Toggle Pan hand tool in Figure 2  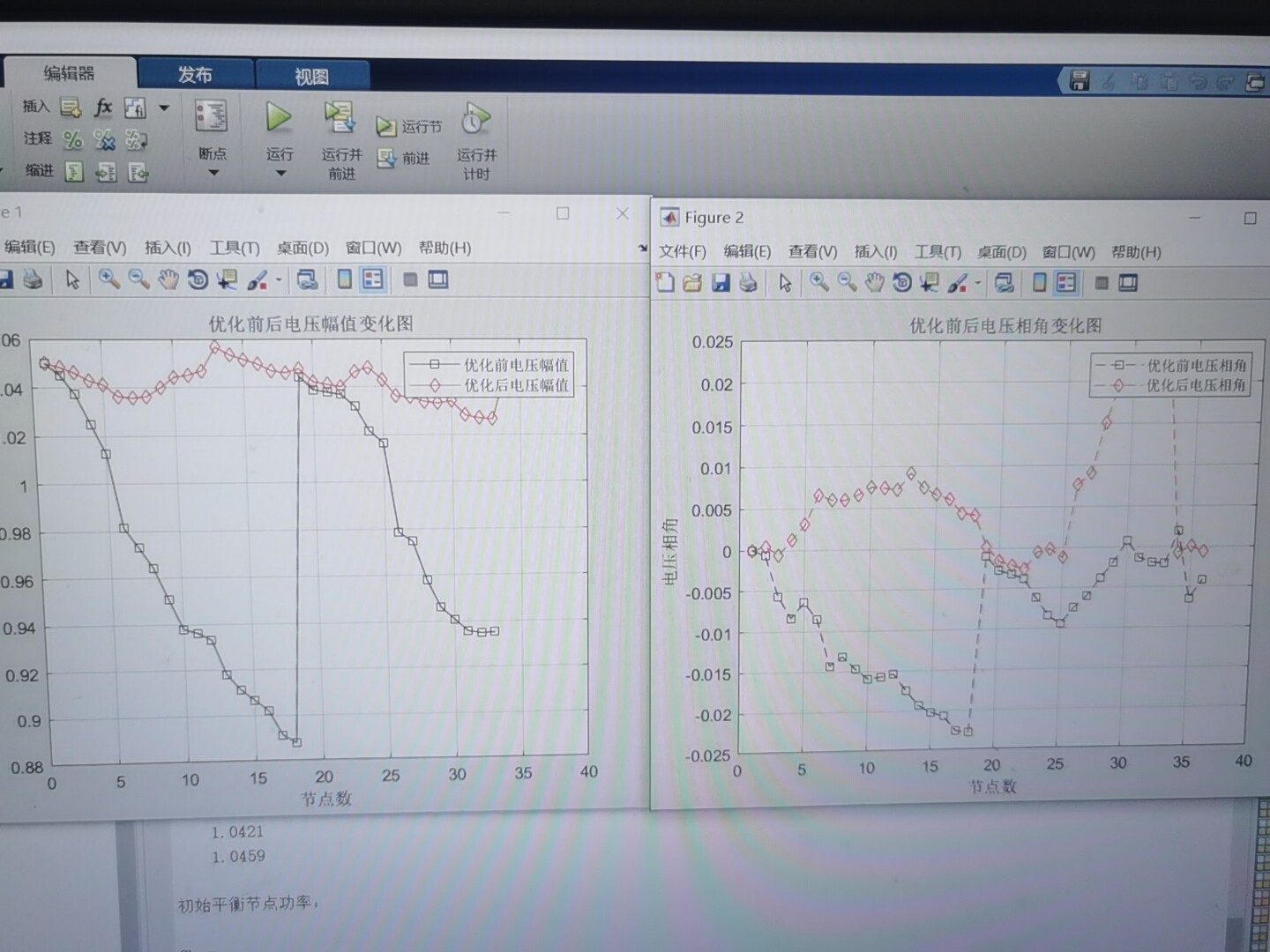pyautogui.click(x=874, y=282)
